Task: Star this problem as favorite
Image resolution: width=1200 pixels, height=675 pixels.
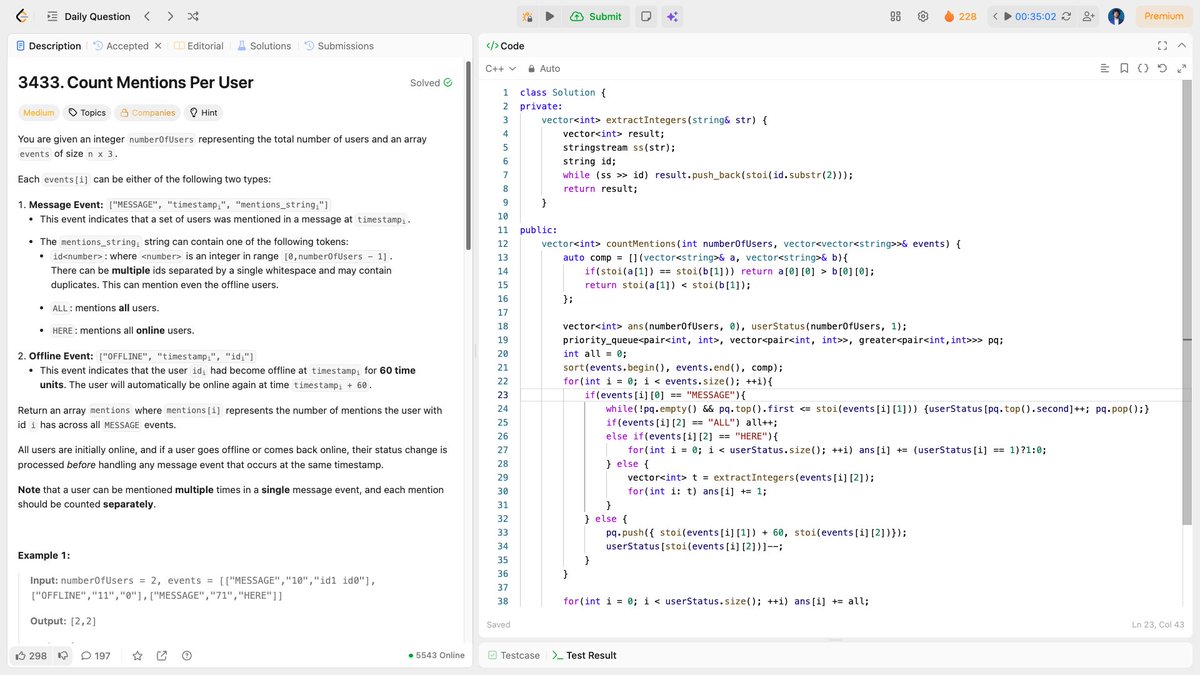Action: (x=138, y=655)
